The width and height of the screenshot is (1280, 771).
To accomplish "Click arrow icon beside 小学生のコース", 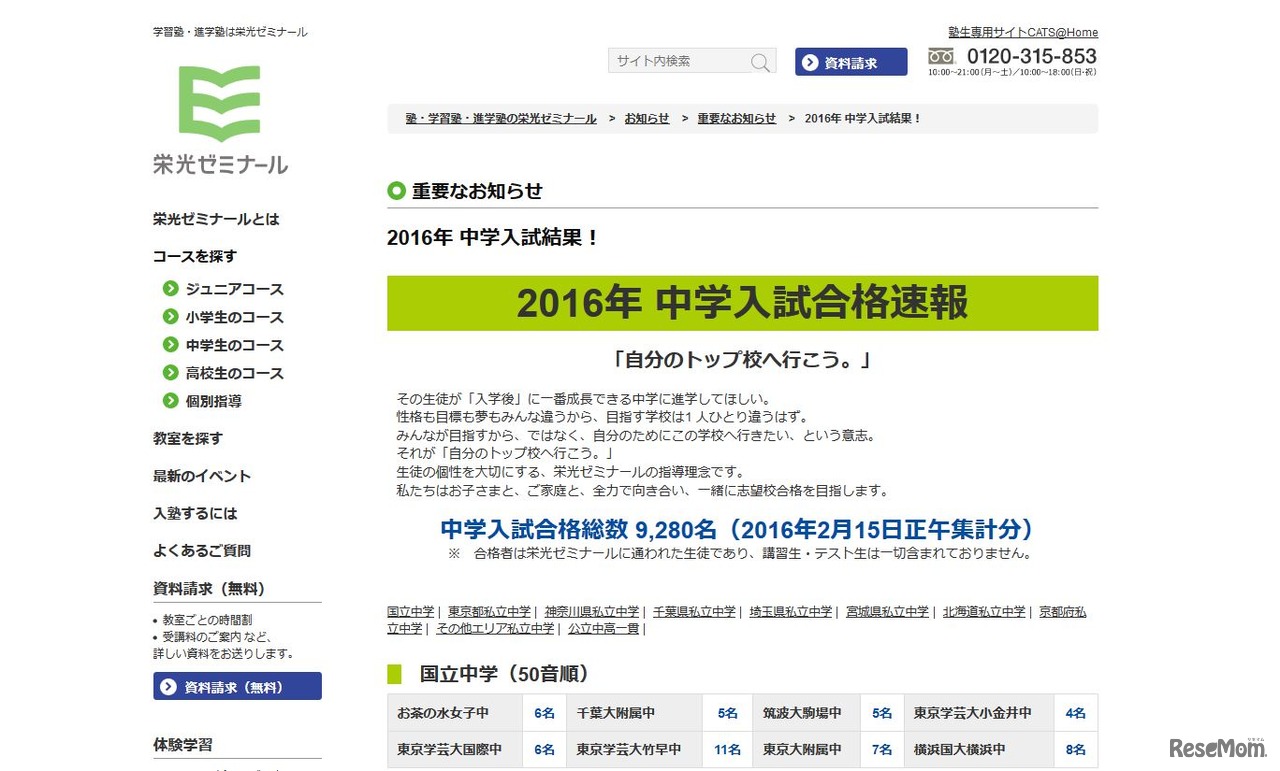I will pyautogui.click(x=171, y=317).
